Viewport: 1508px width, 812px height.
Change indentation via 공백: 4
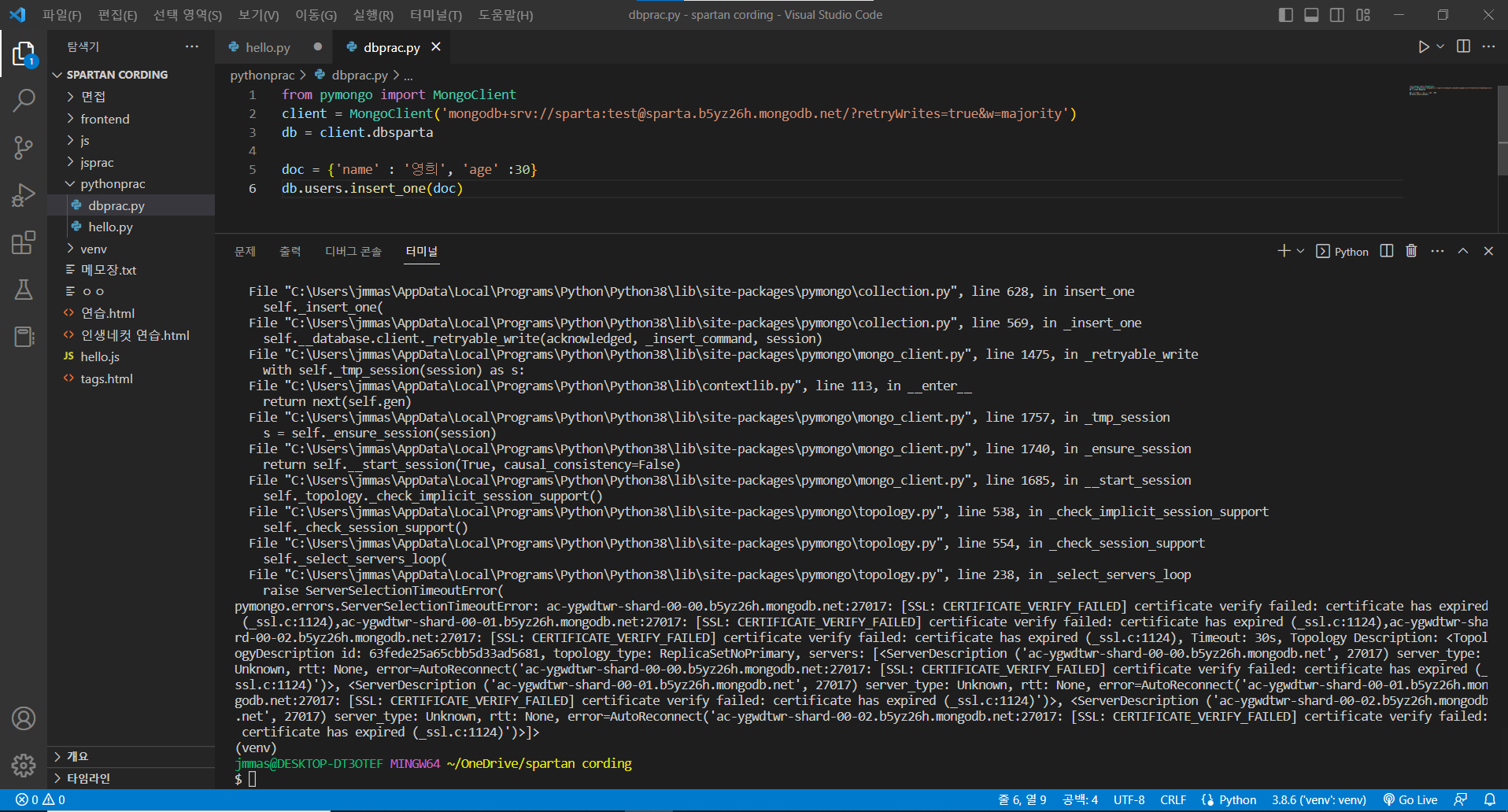click(x=1080, y=799)
